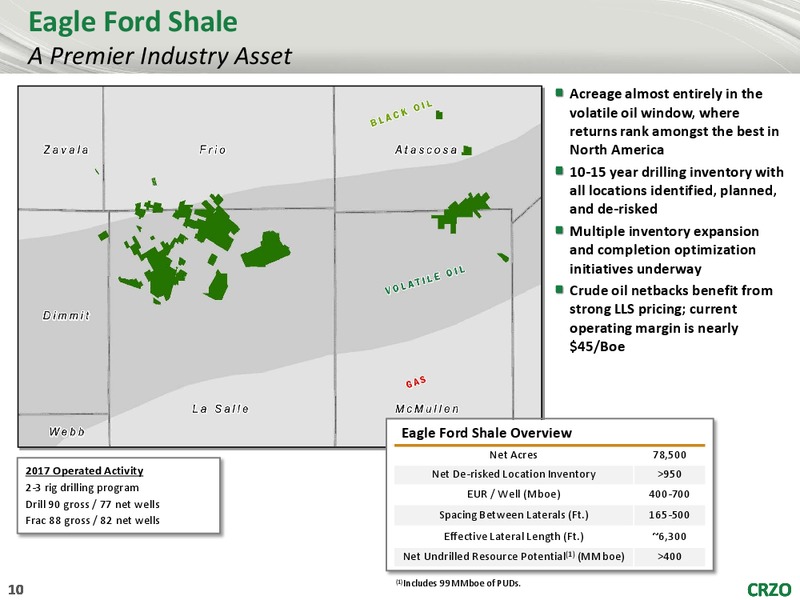Click the acreage cluster on Atascosa–McMullen border
The image size is (800, 600).
461,212
